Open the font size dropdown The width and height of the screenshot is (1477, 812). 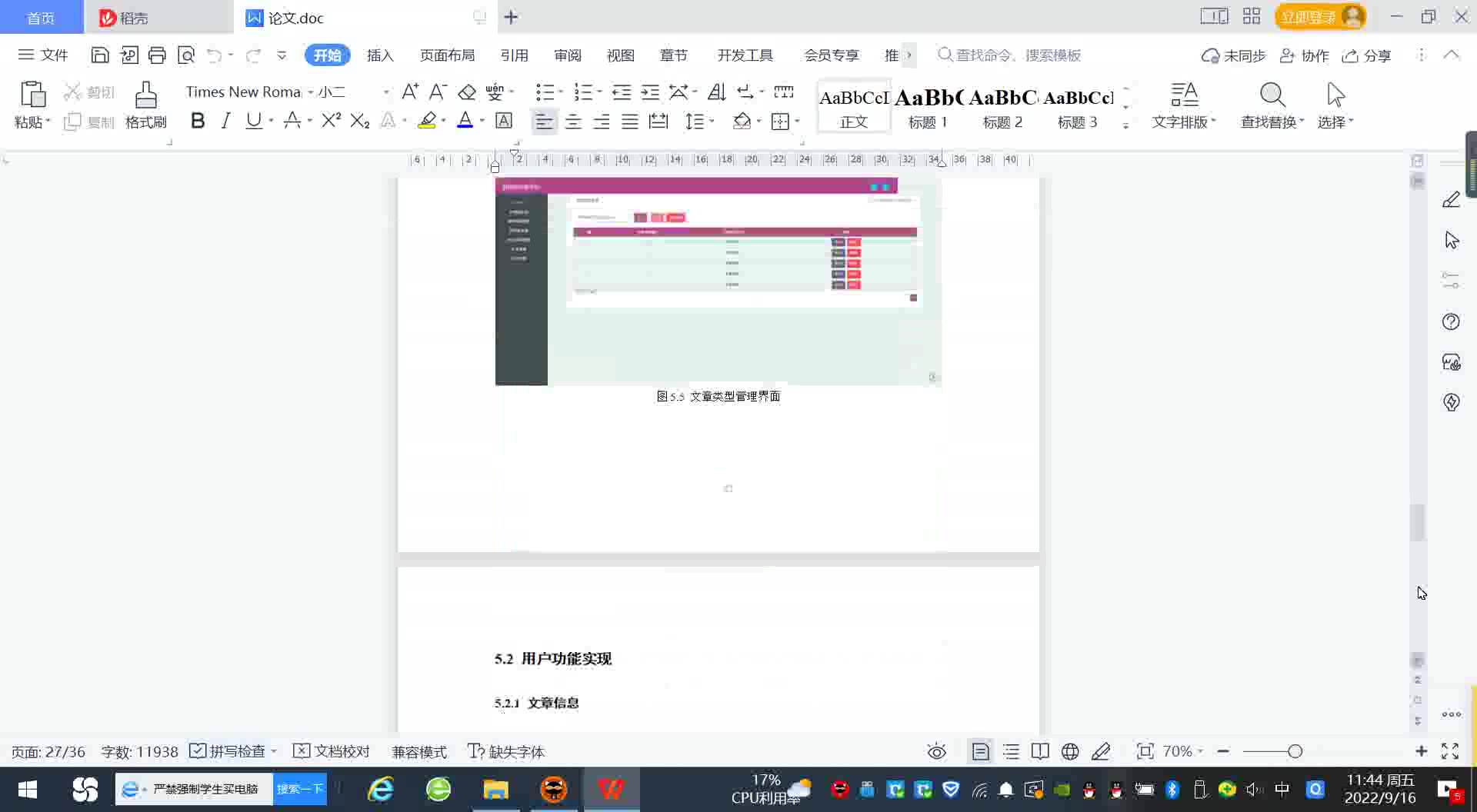[x=386, y=92]
